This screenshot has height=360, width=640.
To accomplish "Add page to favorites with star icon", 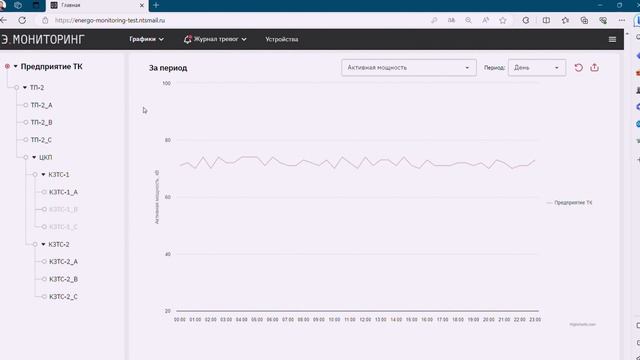I will (x=503, y=20).
